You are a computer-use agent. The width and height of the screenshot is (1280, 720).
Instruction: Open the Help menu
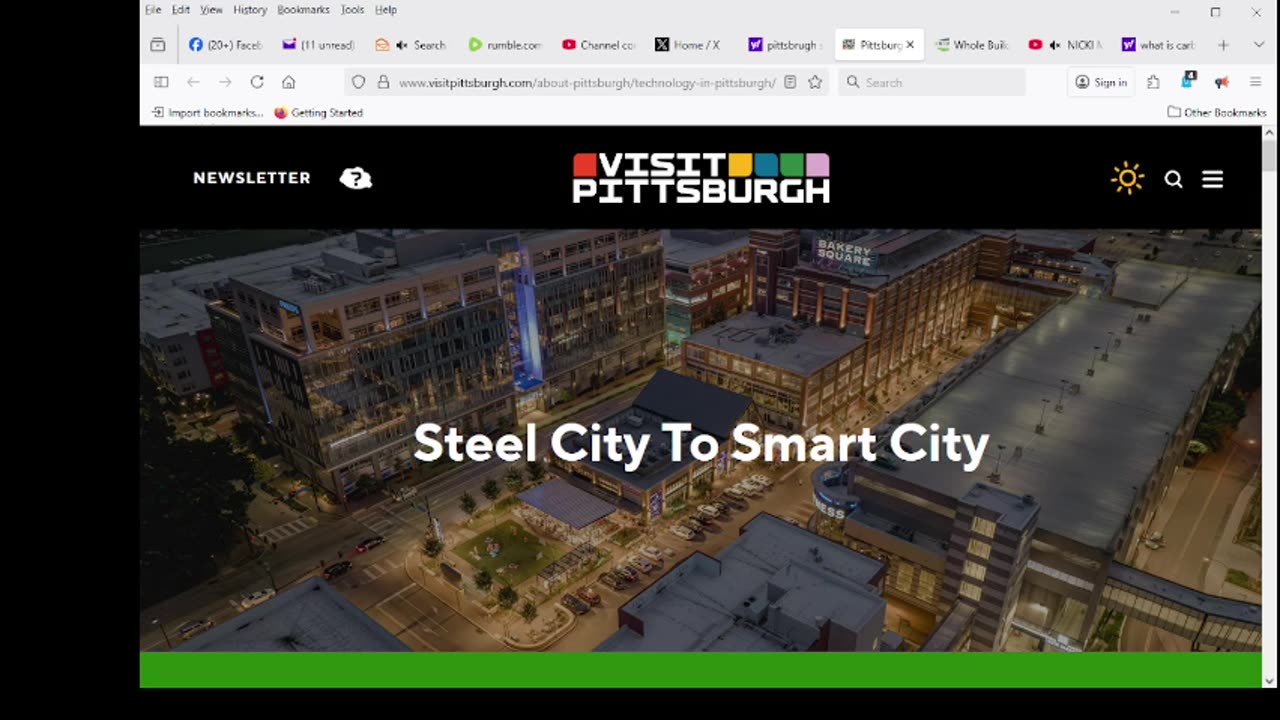[386, 10]
